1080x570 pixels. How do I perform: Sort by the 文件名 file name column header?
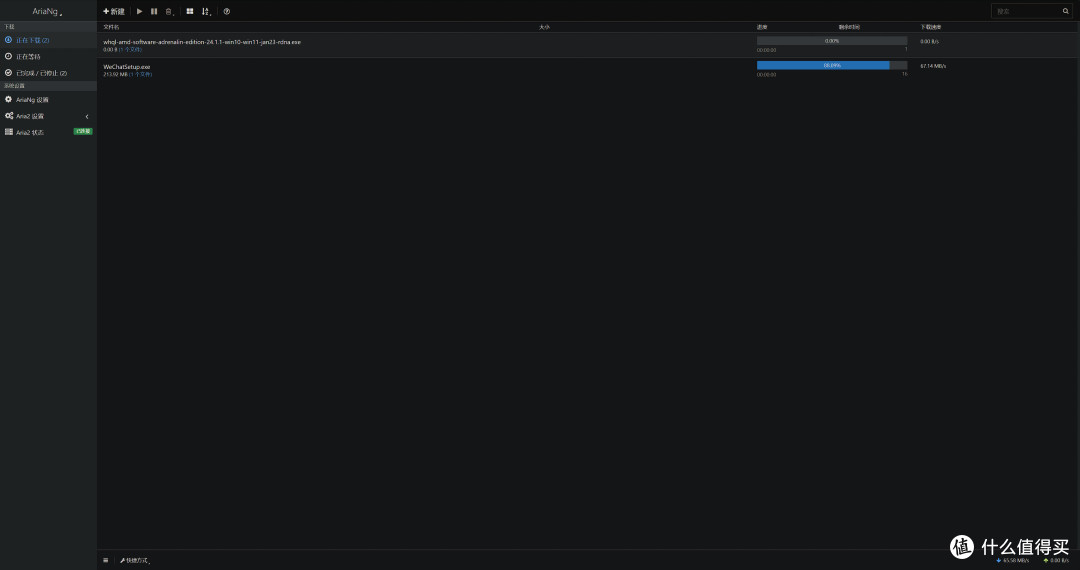coord(112,27)
